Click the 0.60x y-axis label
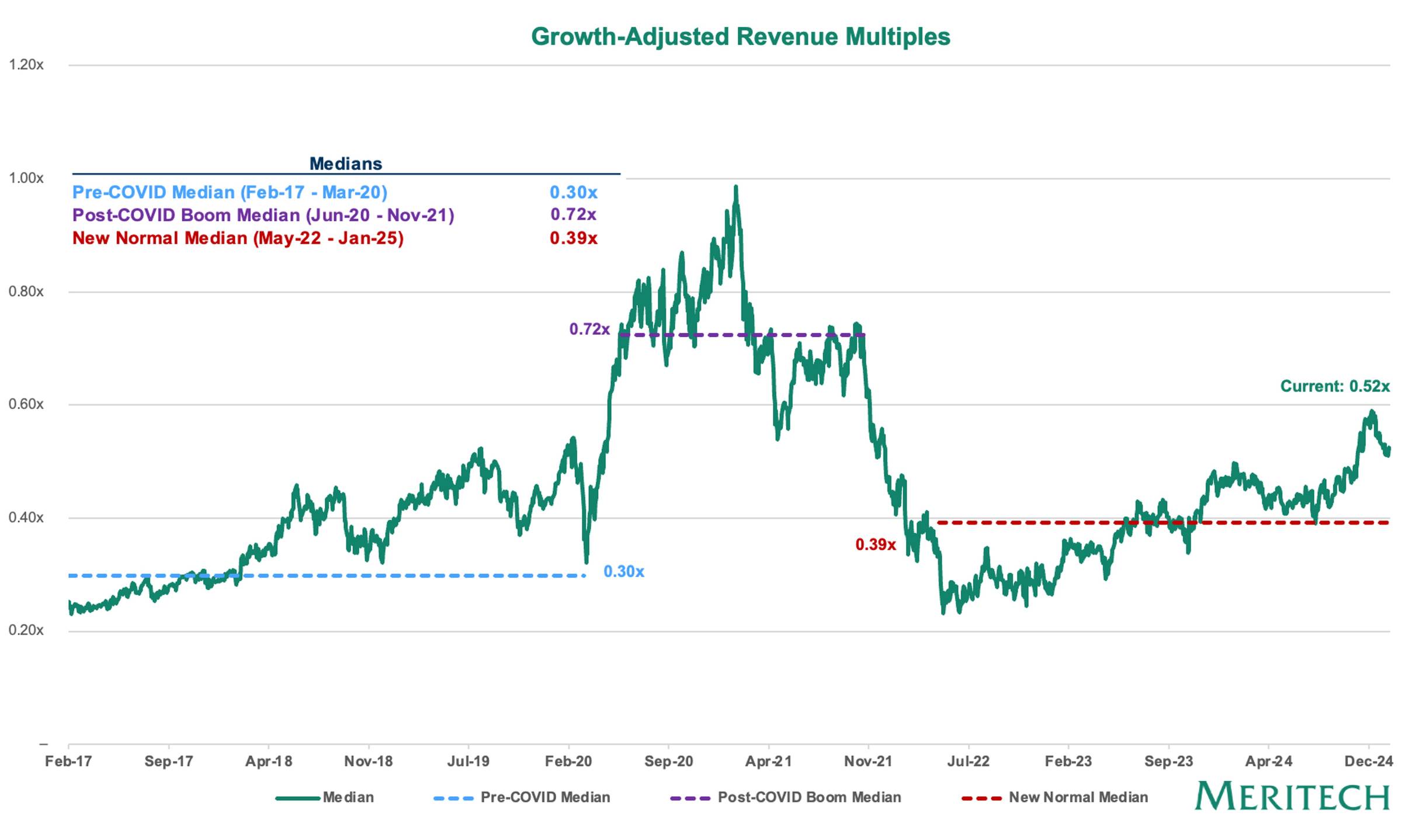 26,404
